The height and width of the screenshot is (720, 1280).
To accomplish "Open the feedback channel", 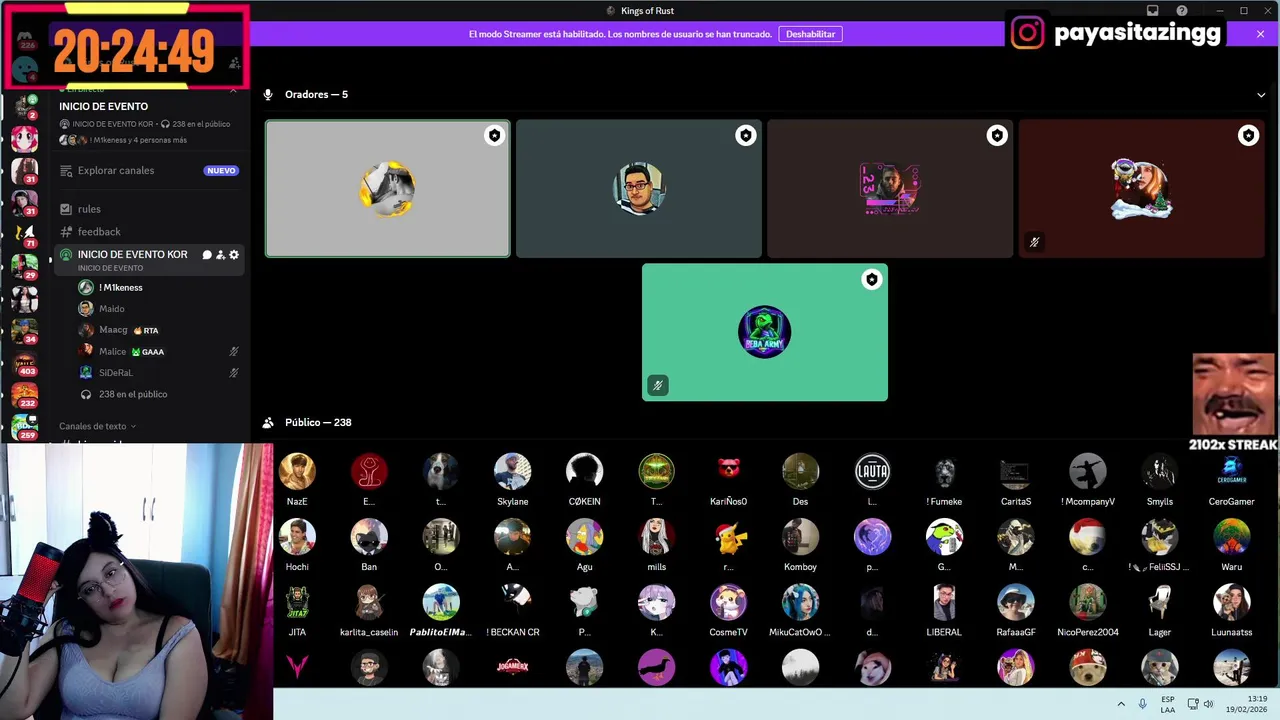I will [99, 232].
